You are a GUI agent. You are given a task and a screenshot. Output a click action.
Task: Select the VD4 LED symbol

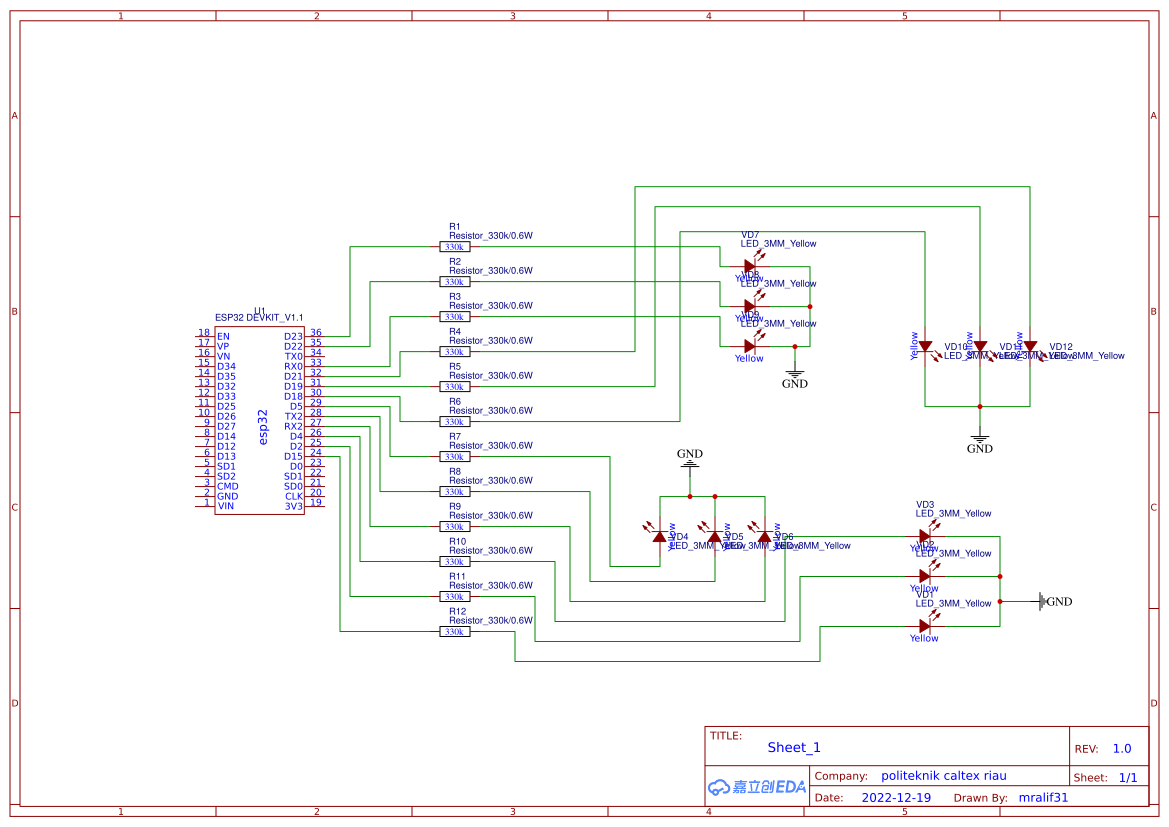660,537
